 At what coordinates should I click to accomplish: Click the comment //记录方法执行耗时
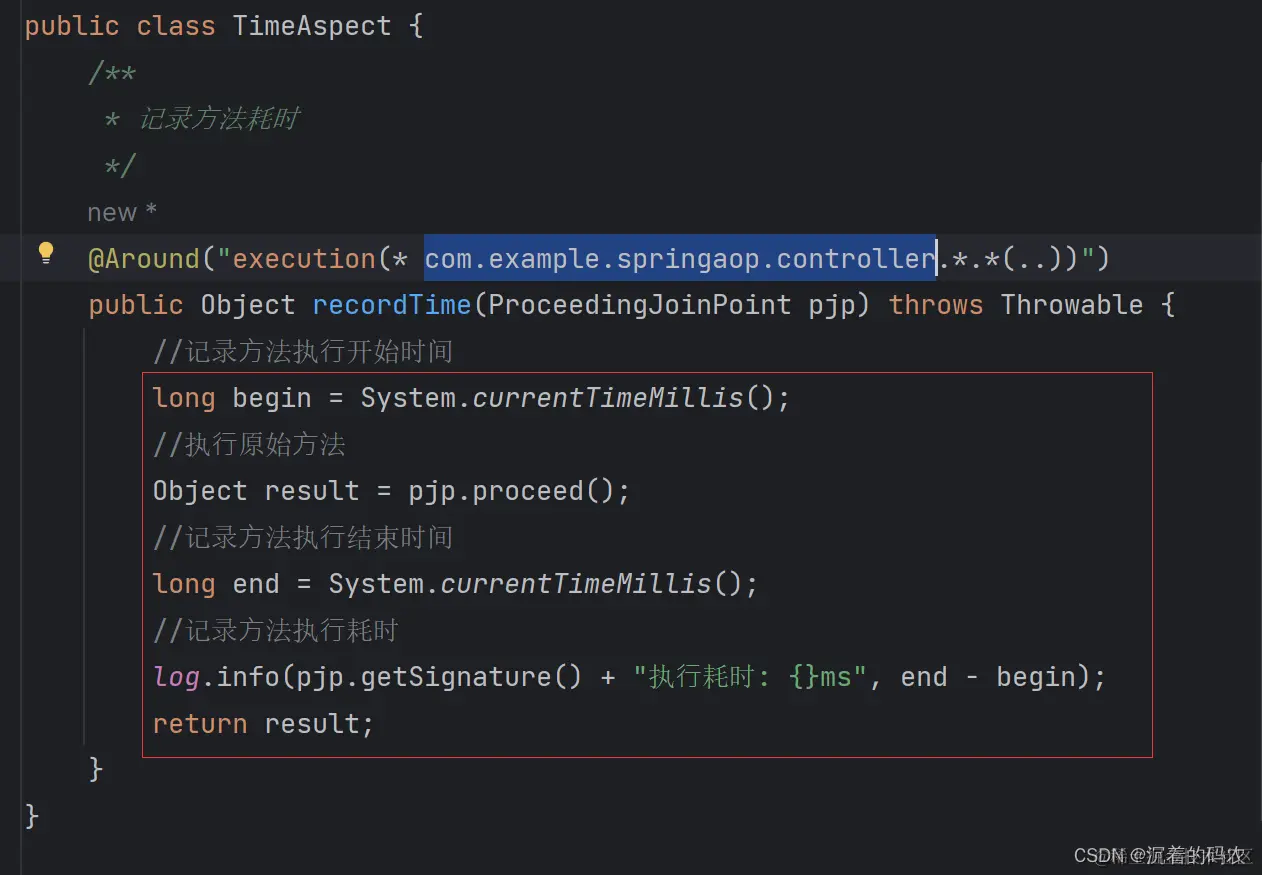click(276, 631)
